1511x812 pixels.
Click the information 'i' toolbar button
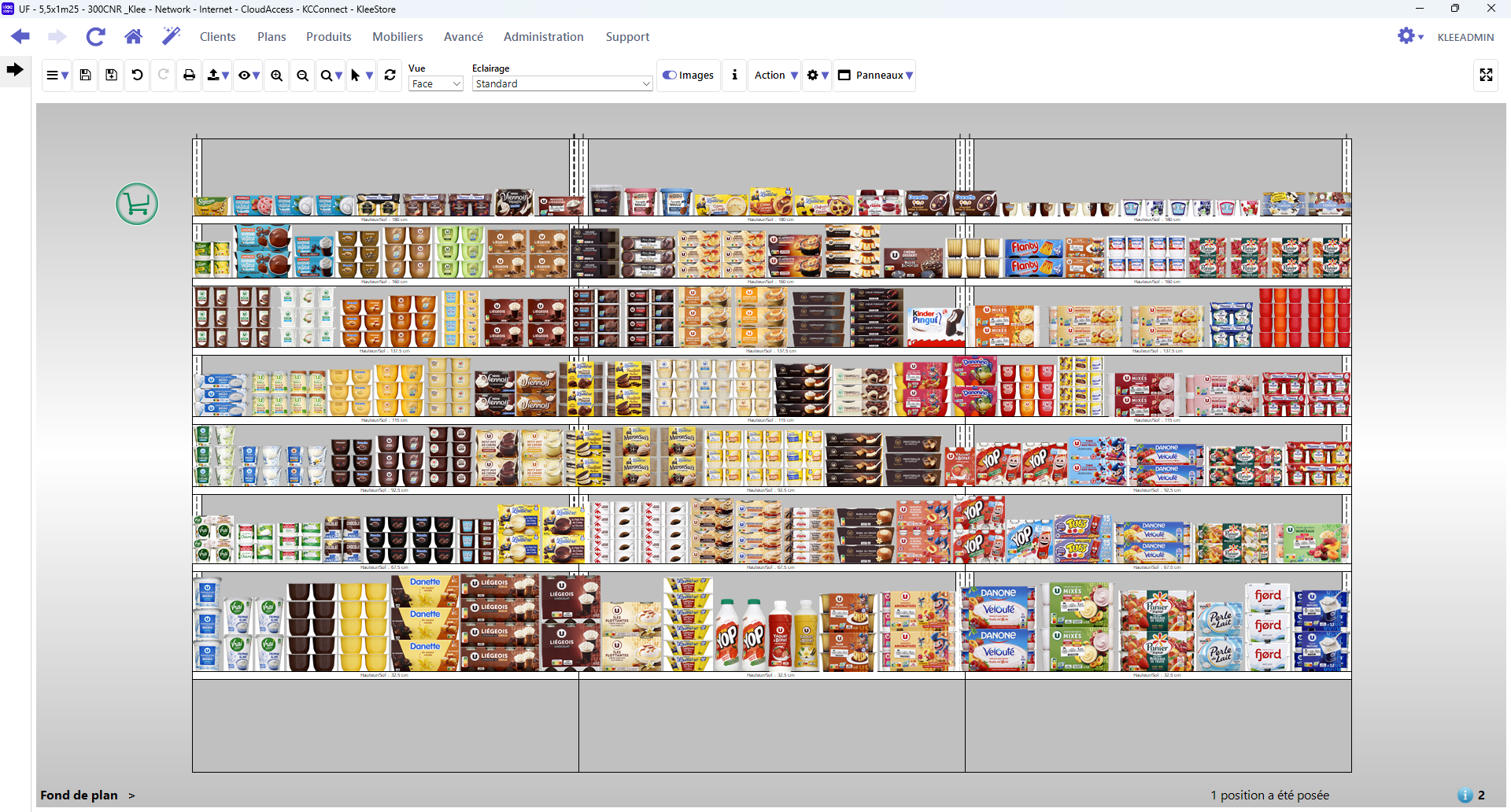734,76
